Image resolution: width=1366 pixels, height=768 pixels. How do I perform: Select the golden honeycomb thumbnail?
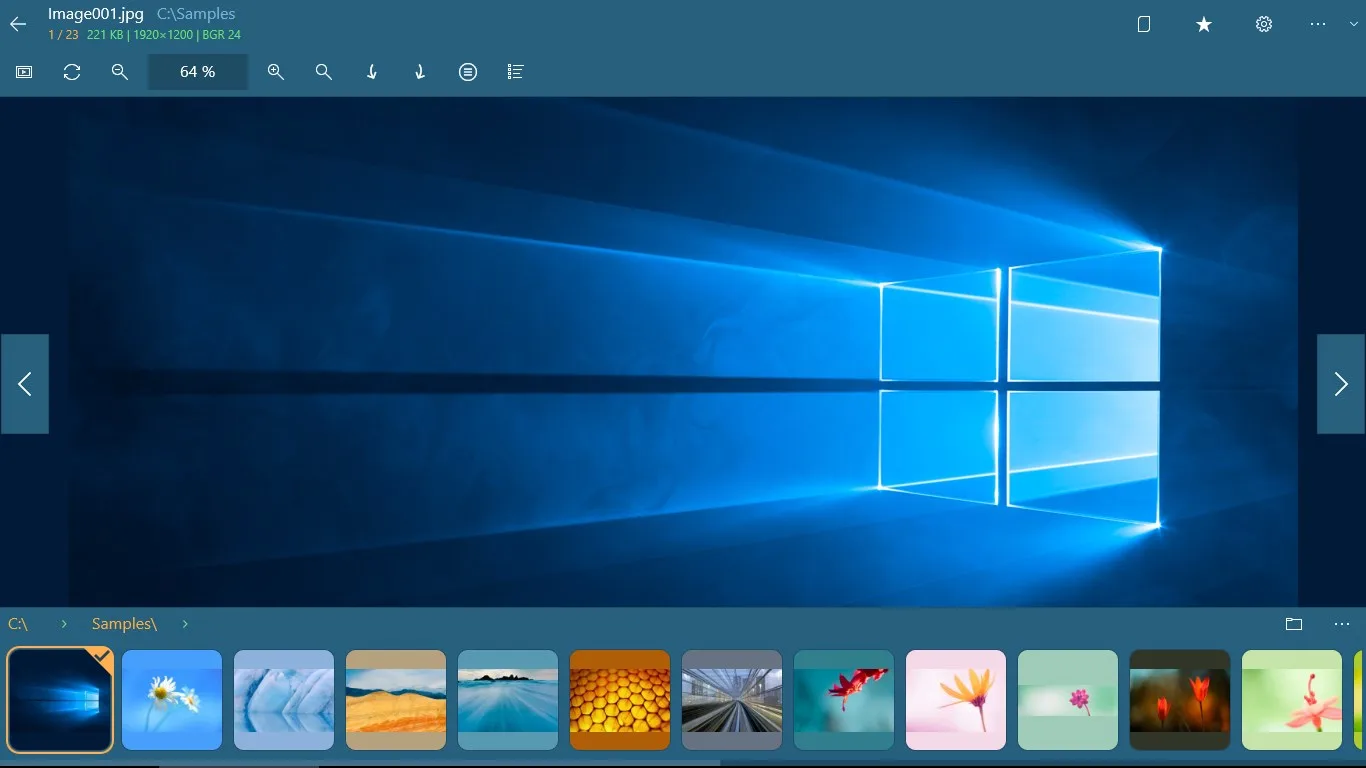[x=620, y=700]
